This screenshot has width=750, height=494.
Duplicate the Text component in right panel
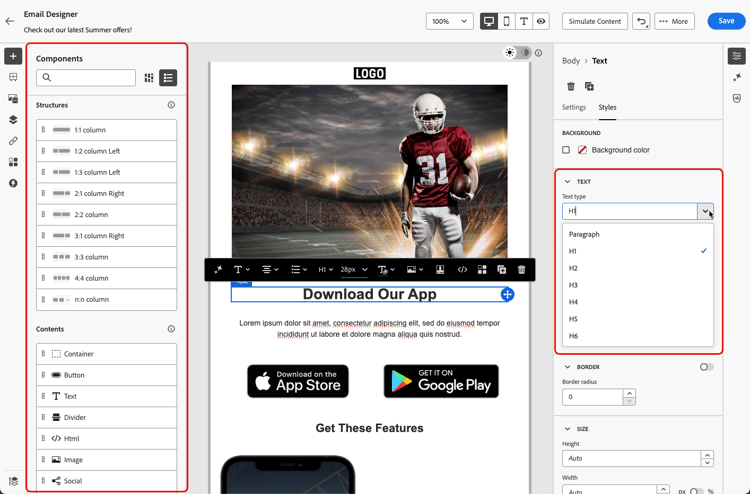(589, 87)
